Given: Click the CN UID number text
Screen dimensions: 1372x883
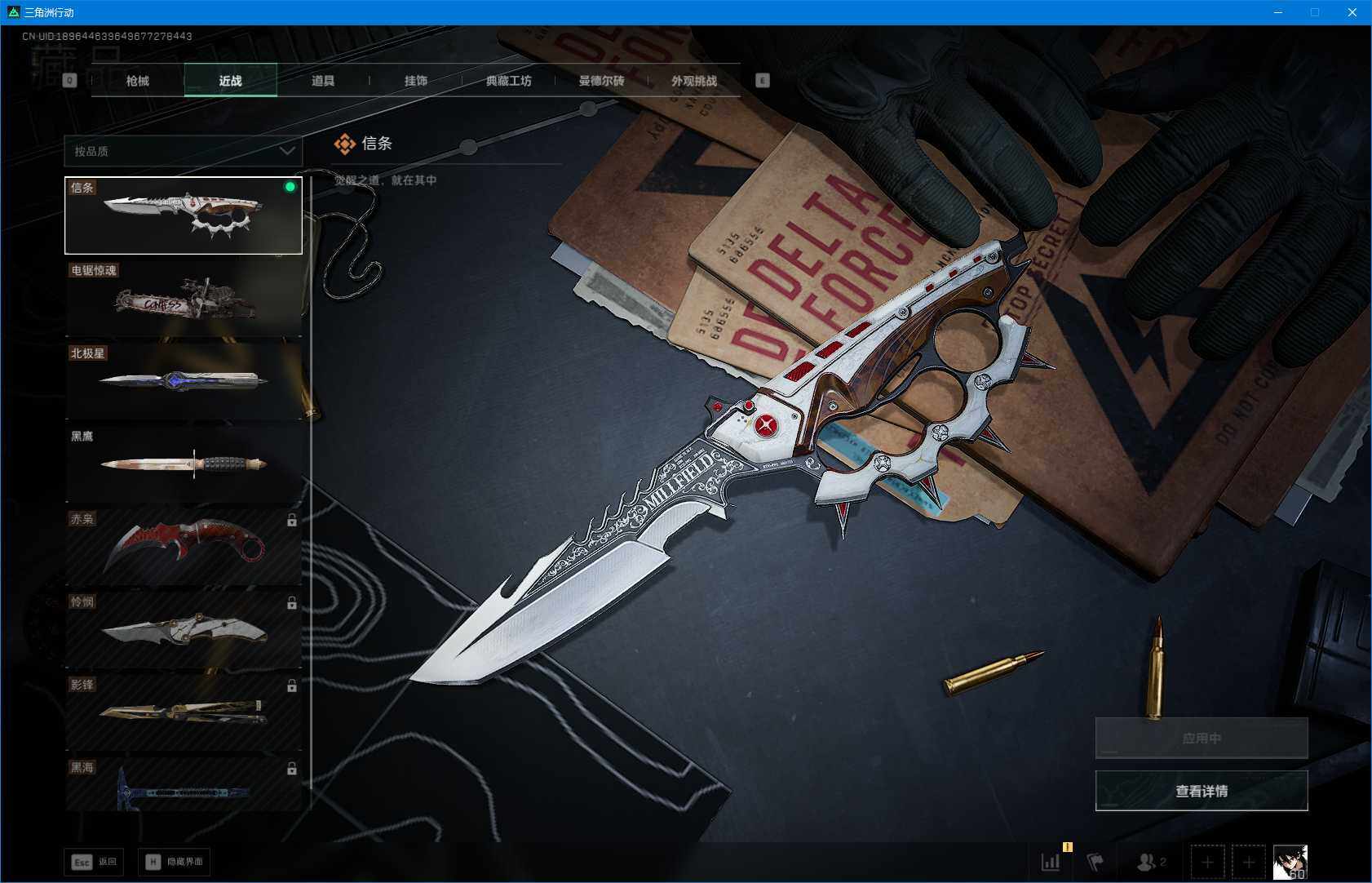Looking at the screenshot, I should click(107, 36).
